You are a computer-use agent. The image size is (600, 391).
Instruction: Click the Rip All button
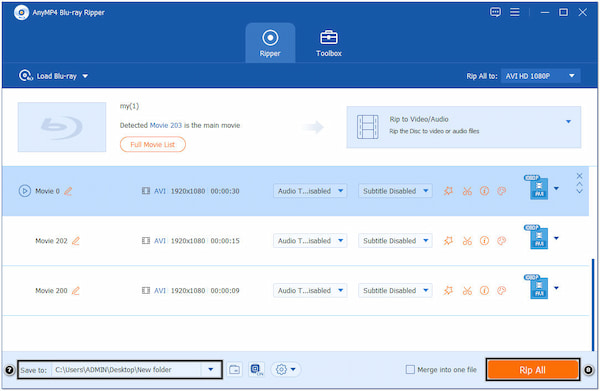click(532, 370)
